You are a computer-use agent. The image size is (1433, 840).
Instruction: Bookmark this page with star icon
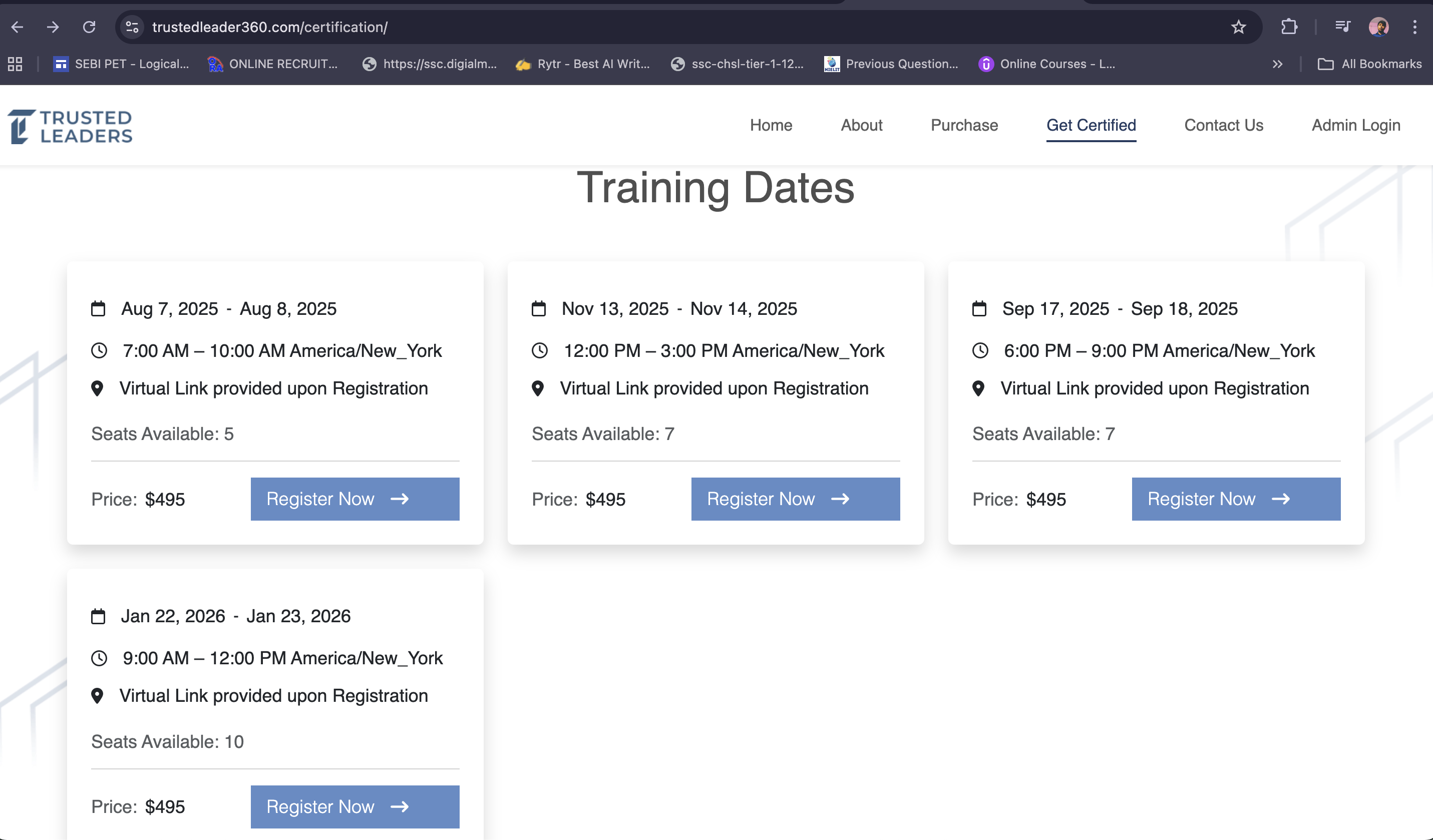point(1238,27)
